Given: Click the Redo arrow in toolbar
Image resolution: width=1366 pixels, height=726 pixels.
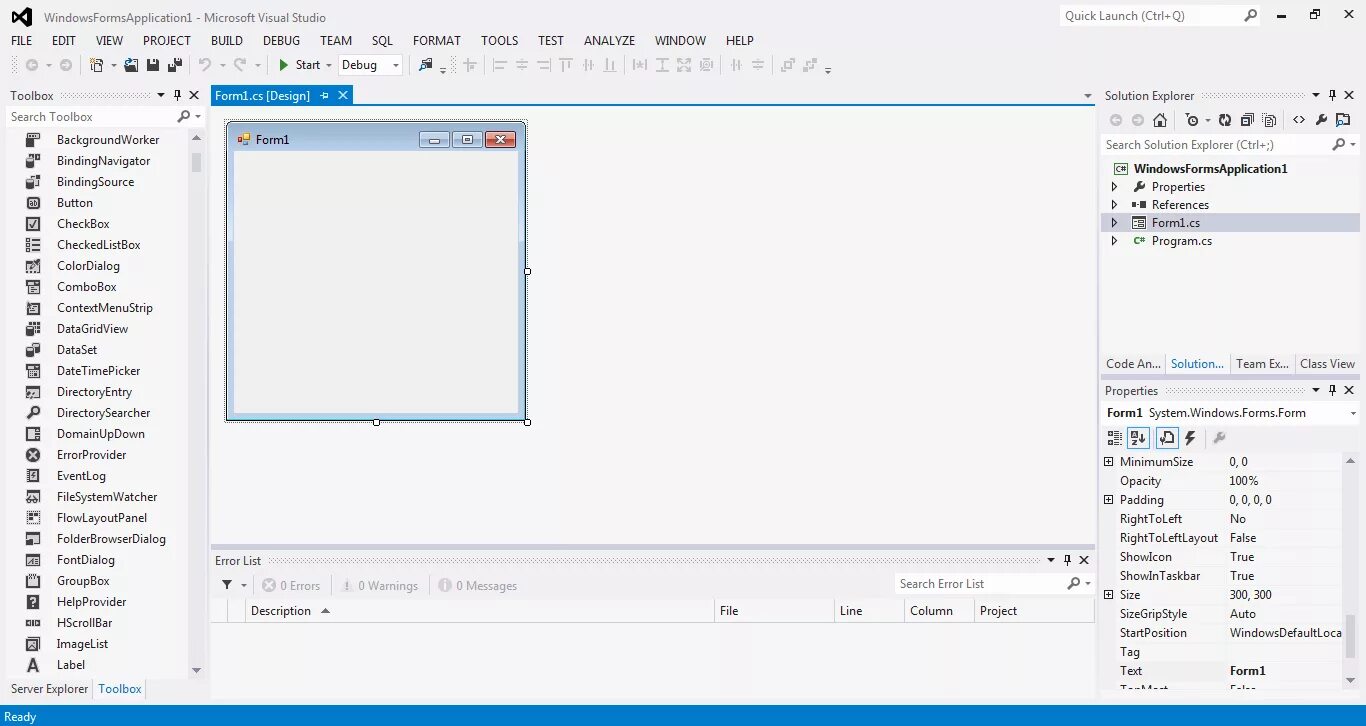Looking at the screenshot, I should click(240, 65).
